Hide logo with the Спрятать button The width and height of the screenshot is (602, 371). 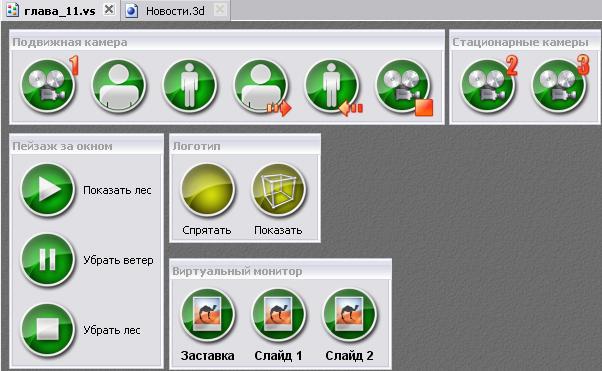(207, 190)
